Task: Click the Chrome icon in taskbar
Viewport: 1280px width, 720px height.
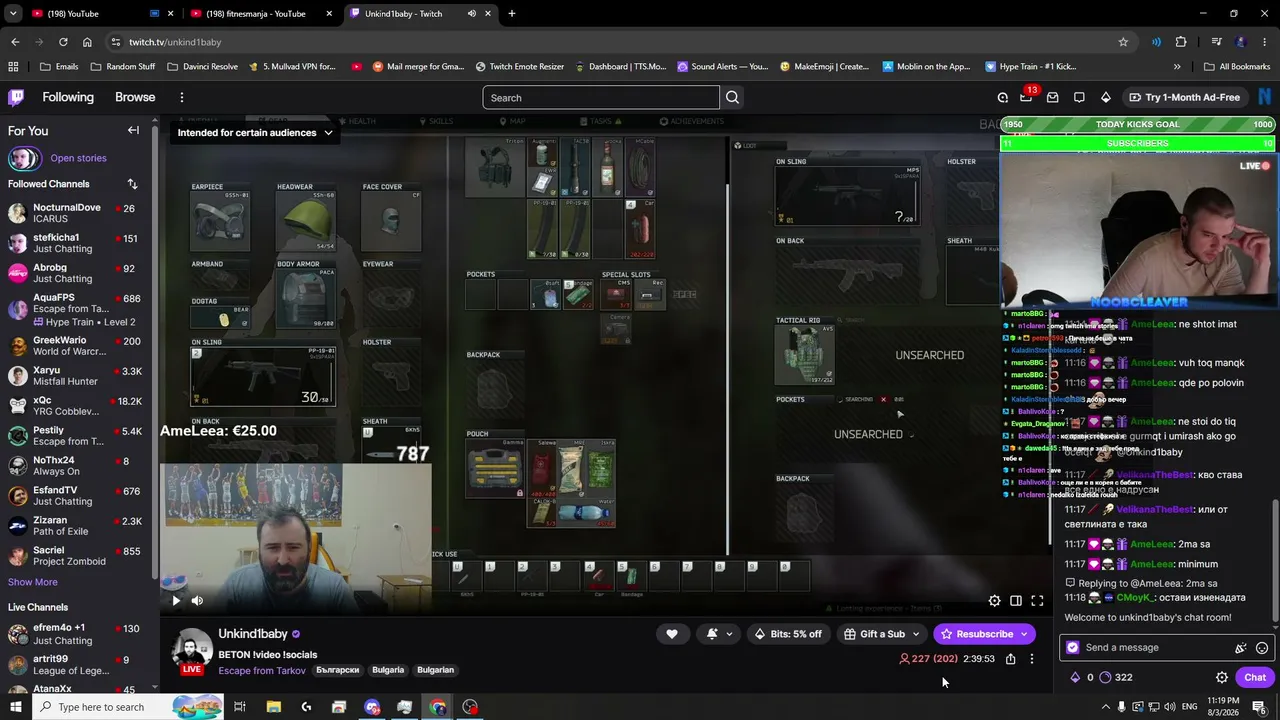Action: [x=438, y=707]
